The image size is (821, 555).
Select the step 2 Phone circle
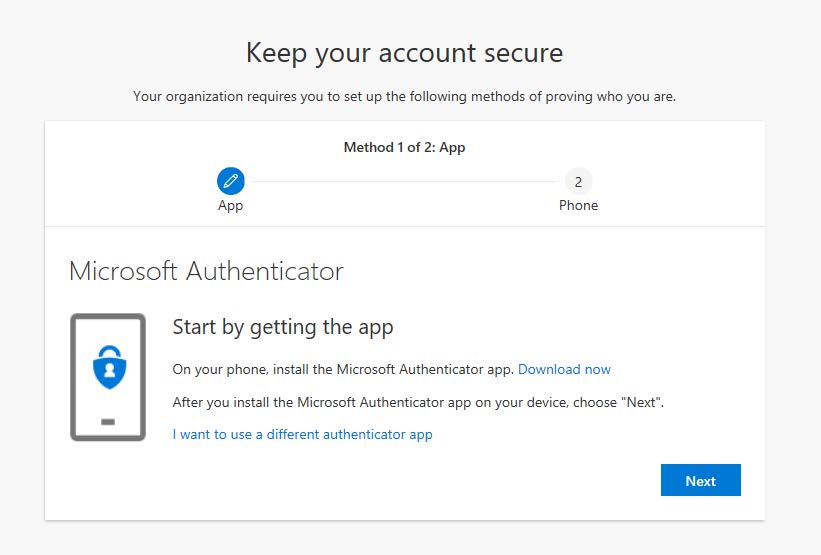point(578,182)
